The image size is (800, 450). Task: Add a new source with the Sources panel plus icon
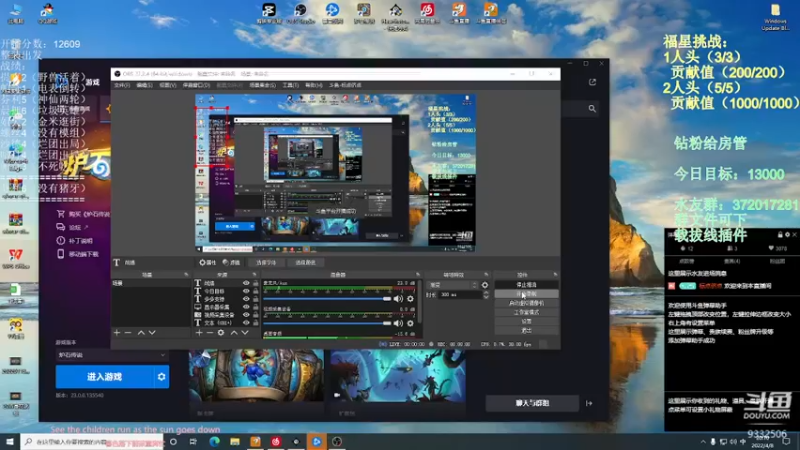click(x=199, y=333)
